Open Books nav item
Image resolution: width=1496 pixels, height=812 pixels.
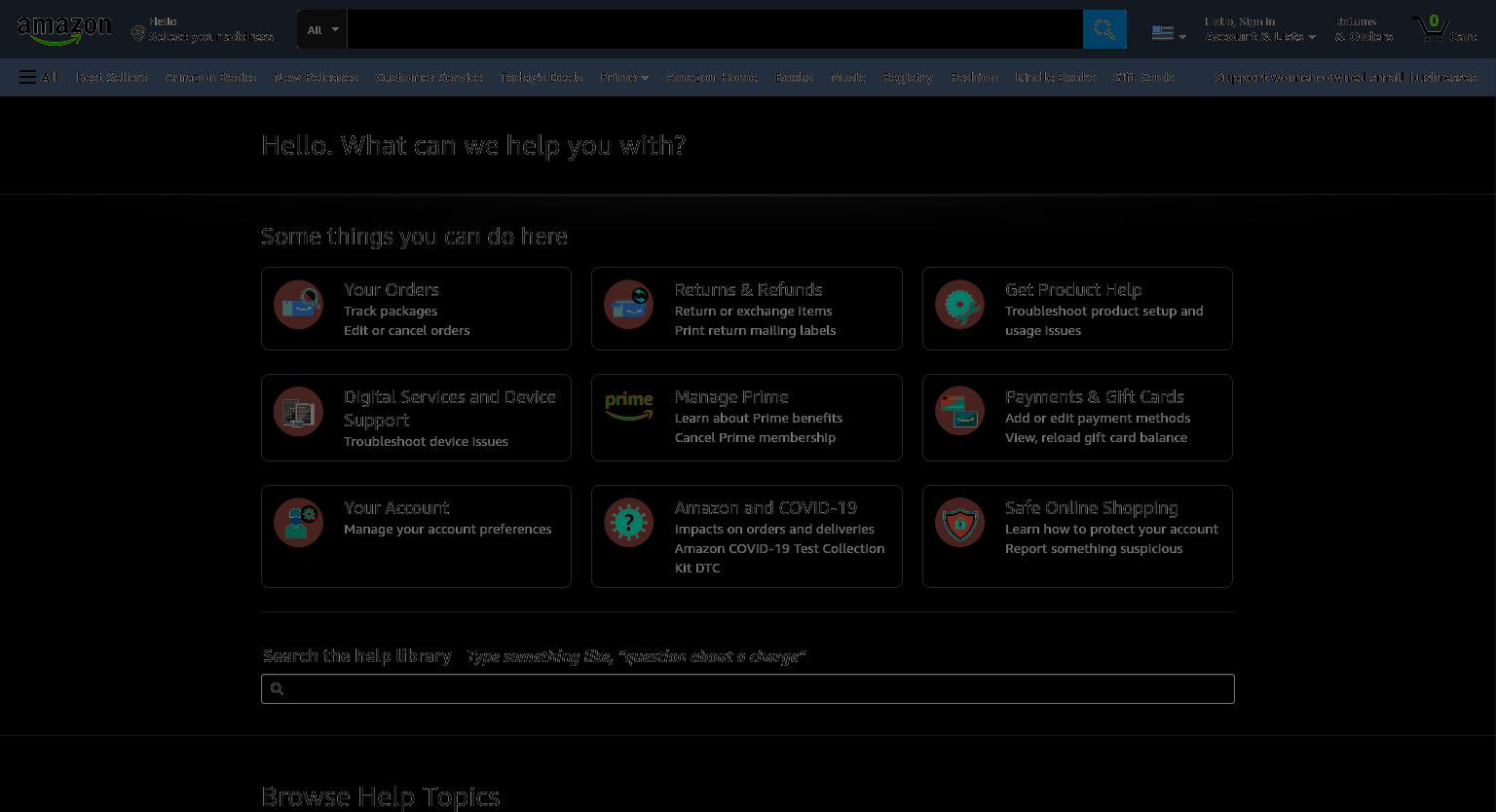pos(794,77)
